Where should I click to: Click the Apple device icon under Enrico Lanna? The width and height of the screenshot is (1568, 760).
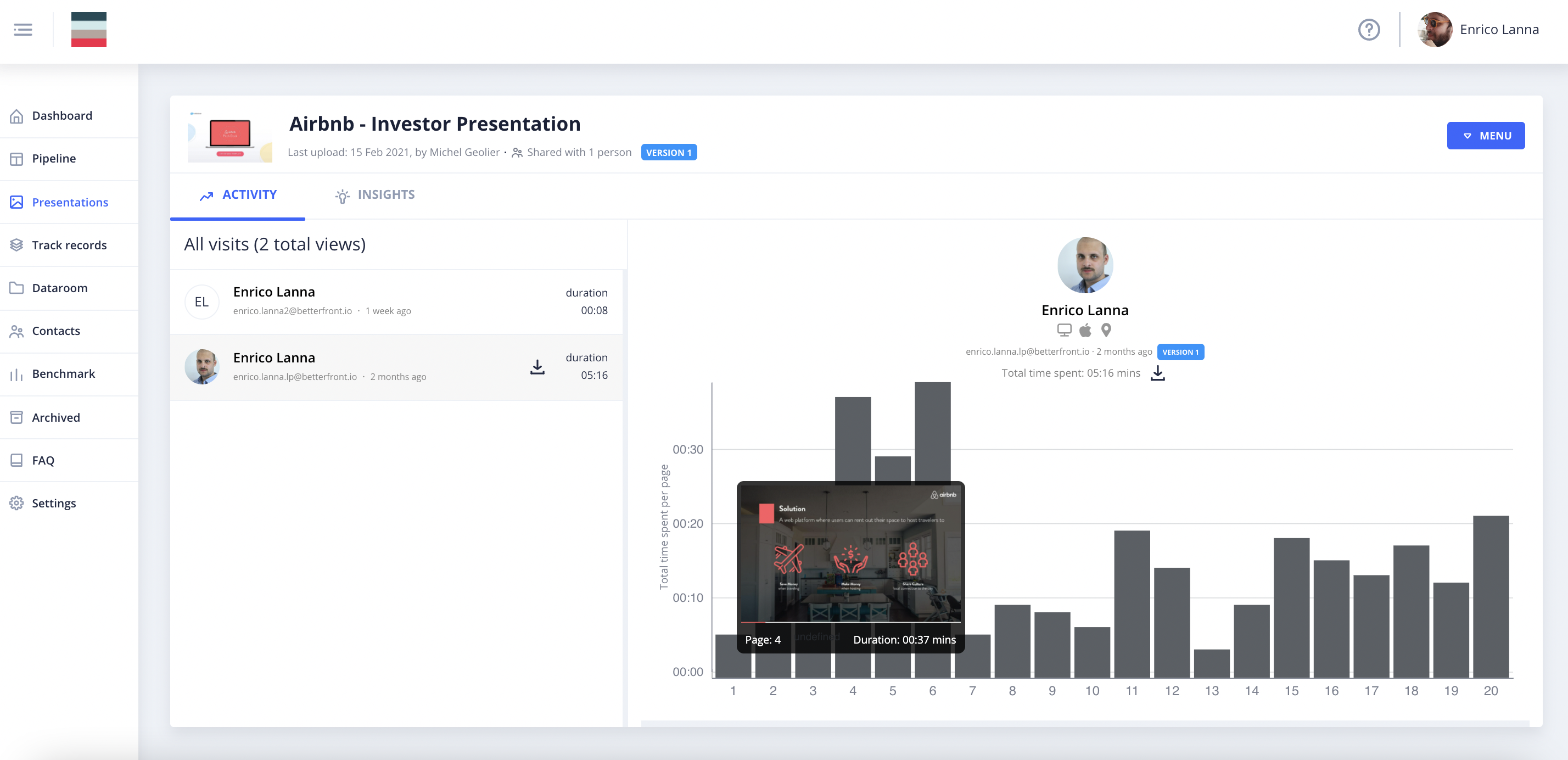click(x=1085, y=330)
